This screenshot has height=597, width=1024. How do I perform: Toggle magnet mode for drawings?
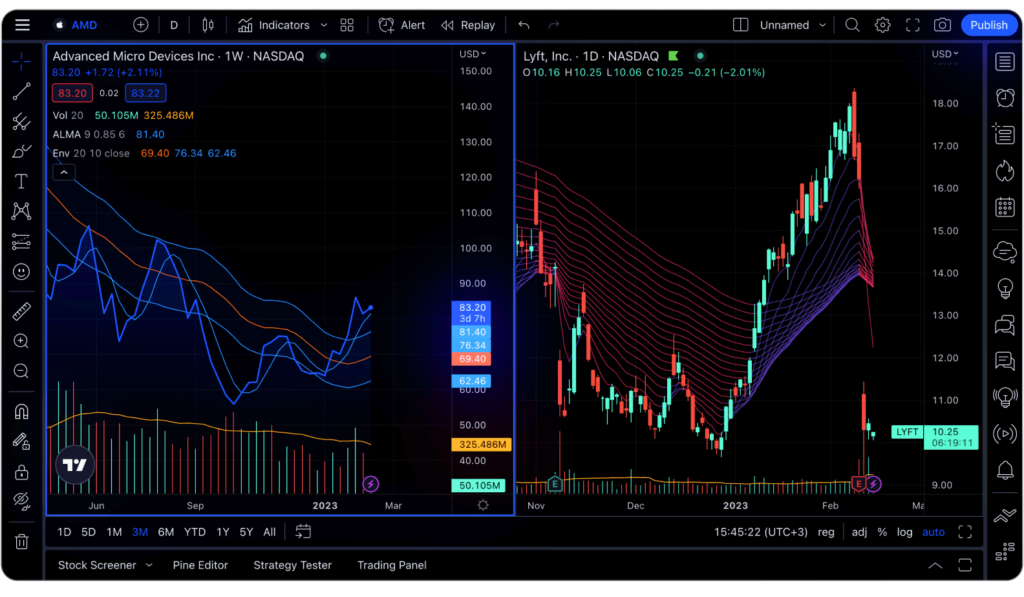point(22,411)
